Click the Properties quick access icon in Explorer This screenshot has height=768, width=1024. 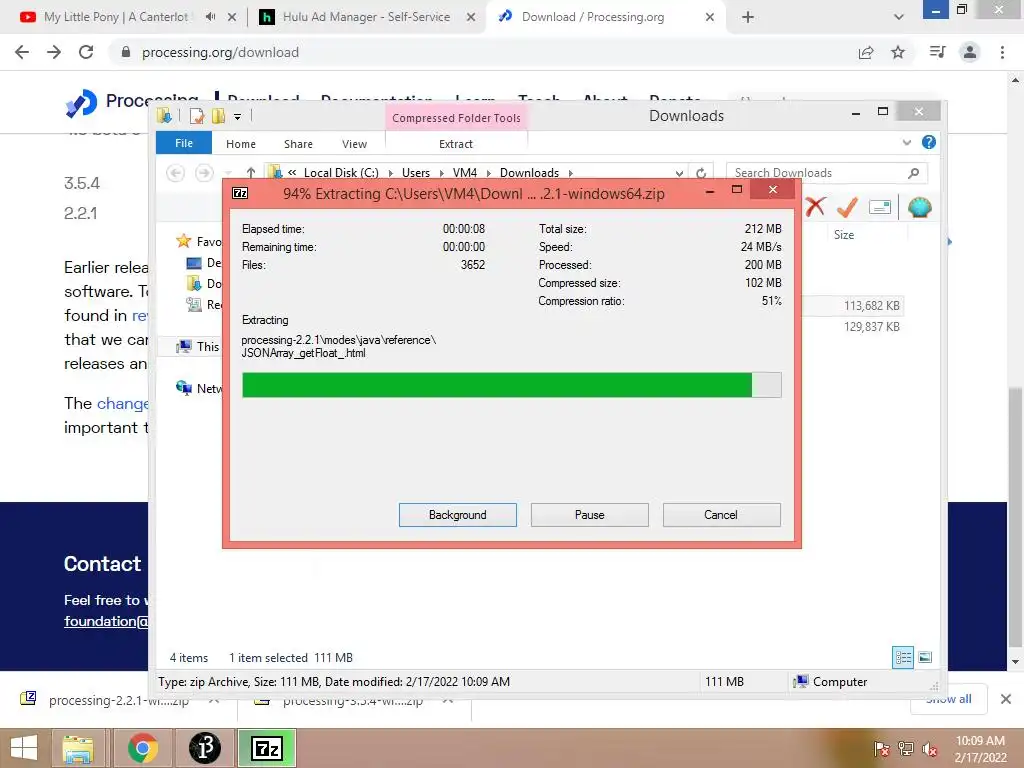(197, 116)
